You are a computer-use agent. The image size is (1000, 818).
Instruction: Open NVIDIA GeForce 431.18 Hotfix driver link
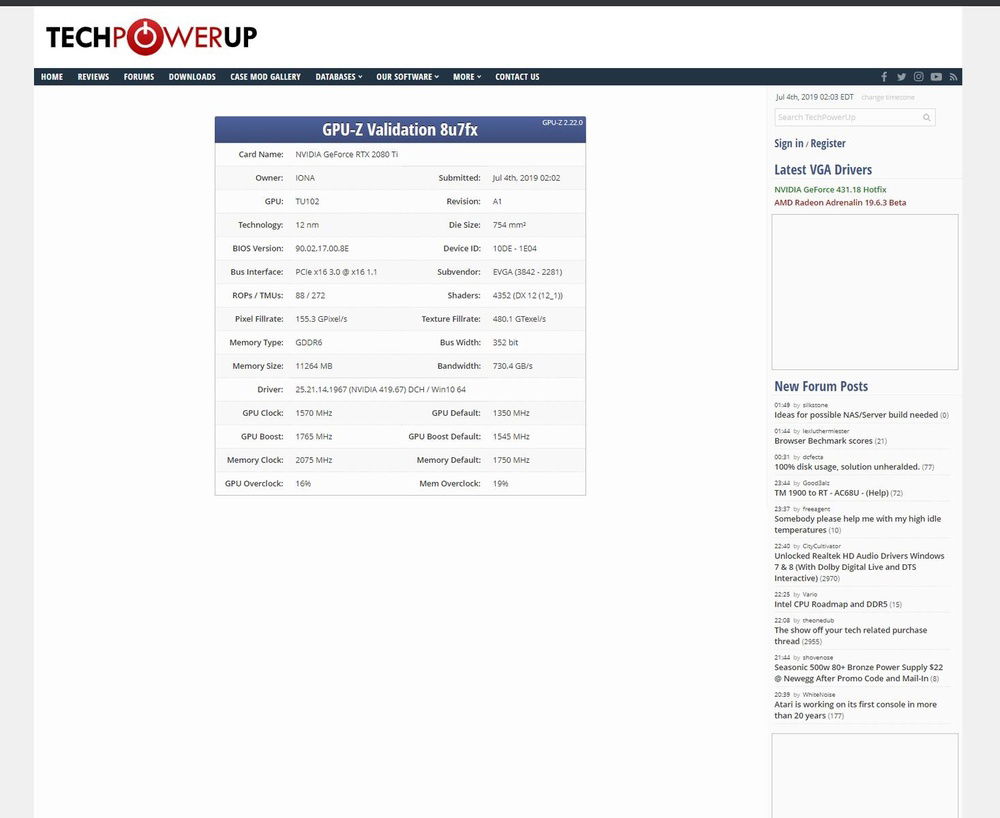coord(830,189)
